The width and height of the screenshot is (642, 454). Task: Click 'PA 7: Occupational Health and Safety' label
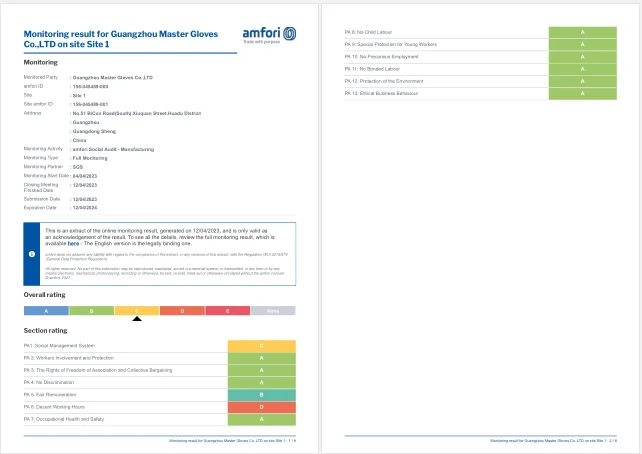pos(64,420)
